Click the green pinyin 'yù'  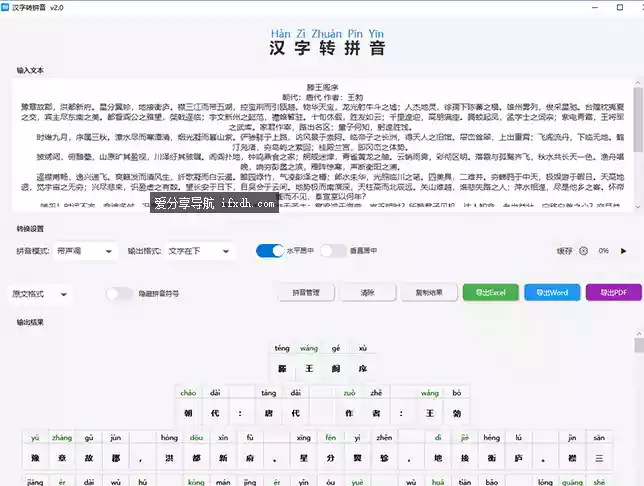(35, 438)
